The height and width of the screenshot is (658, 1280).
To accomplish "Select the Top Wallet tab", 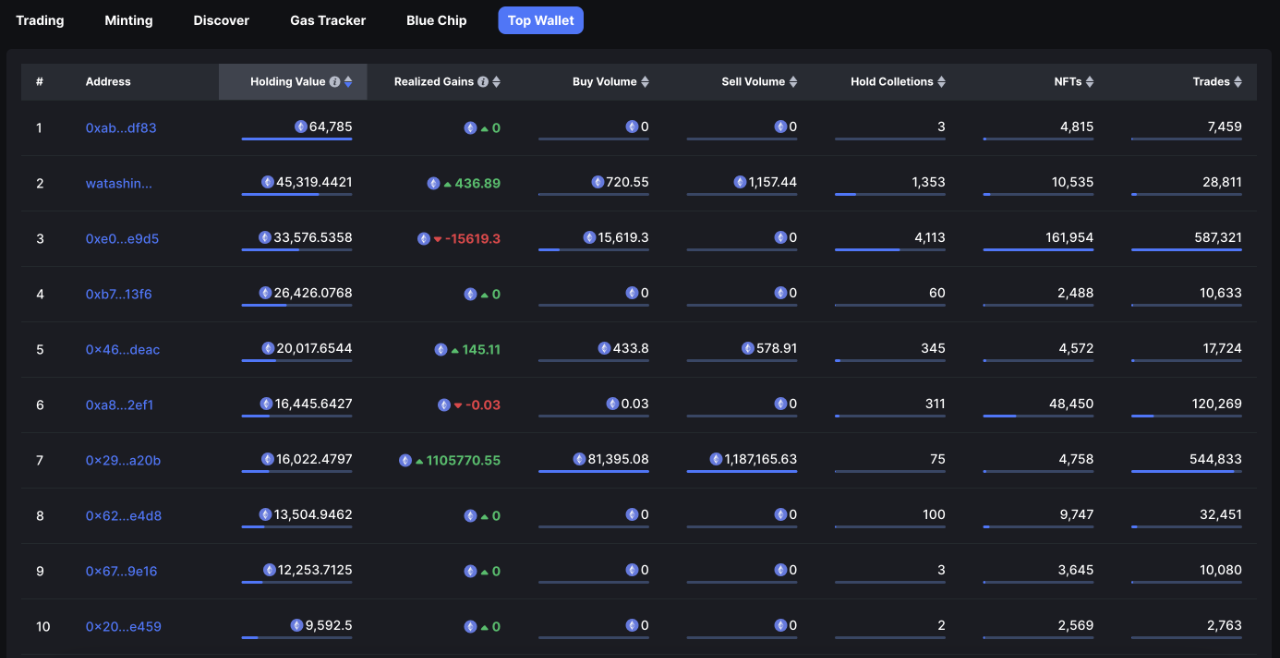I will 541,20.
